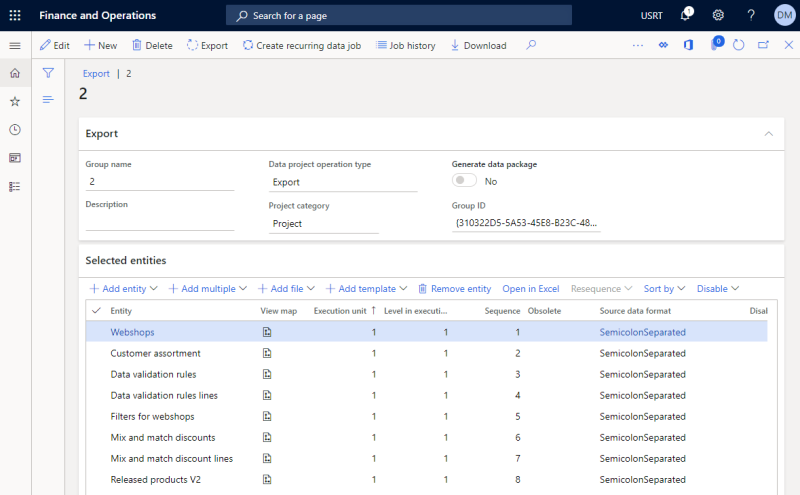This screenshot has width=800, height=495.
Task: Open the notifications bell
Action: [x=686, y=15]
